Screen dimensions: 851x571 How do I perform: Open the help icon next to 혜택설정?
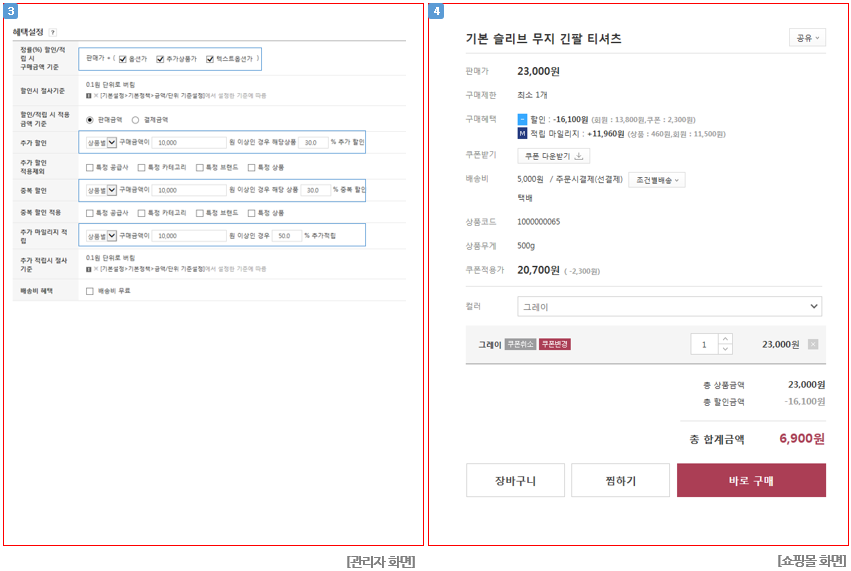(53, 33)
